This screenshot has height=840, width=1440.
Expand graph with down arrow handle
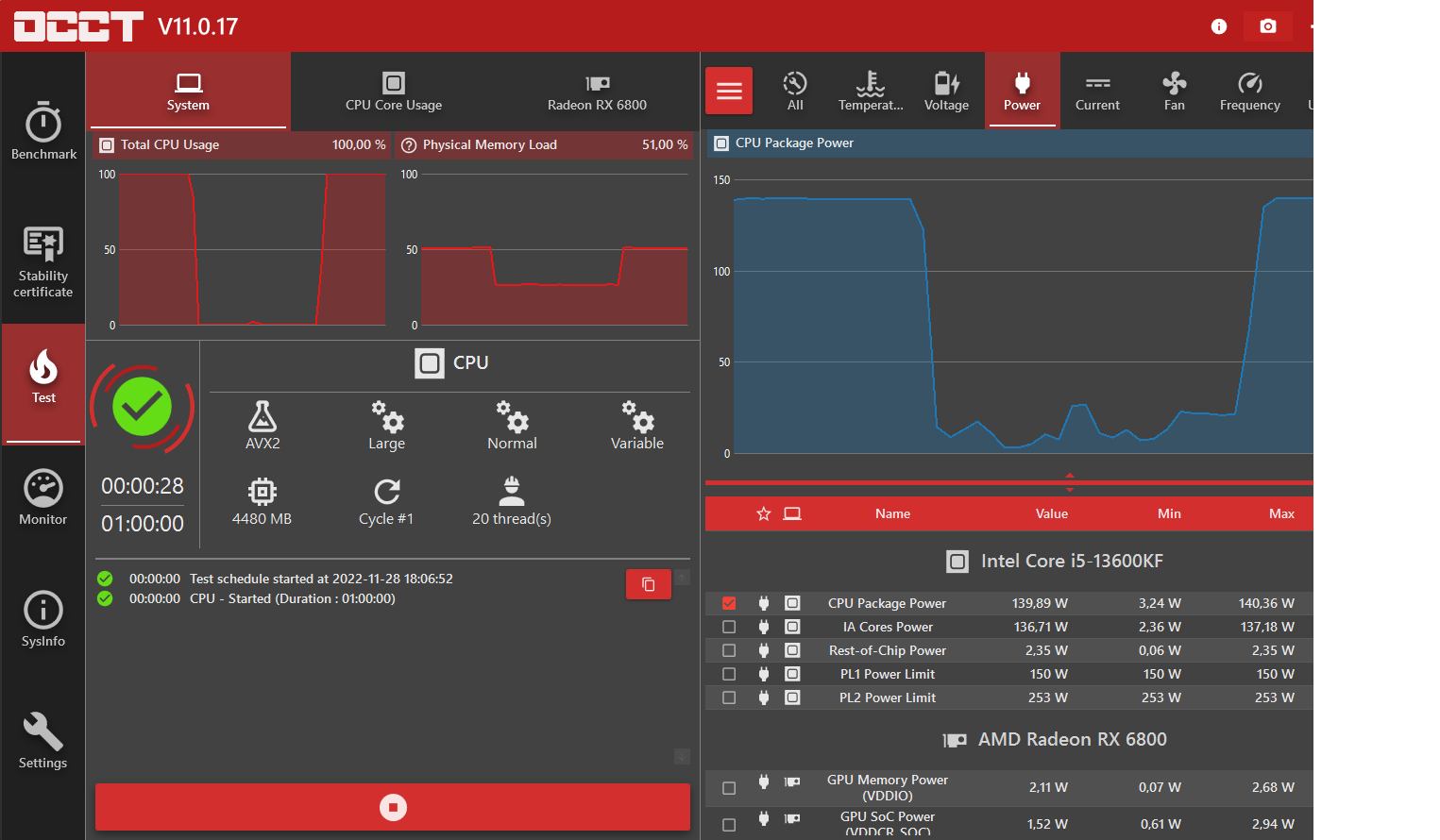tap(1070, 490)
